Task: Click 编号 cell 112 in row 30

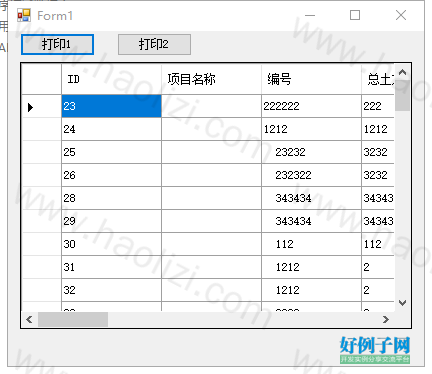Action: (x=311, y=244)
